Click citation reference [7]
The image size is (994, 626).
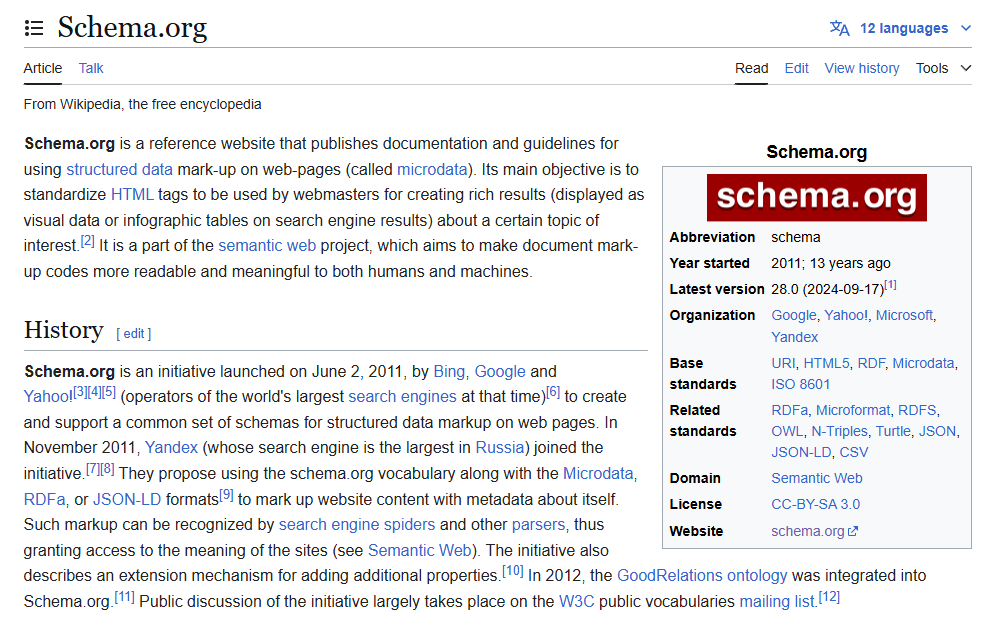93,469
